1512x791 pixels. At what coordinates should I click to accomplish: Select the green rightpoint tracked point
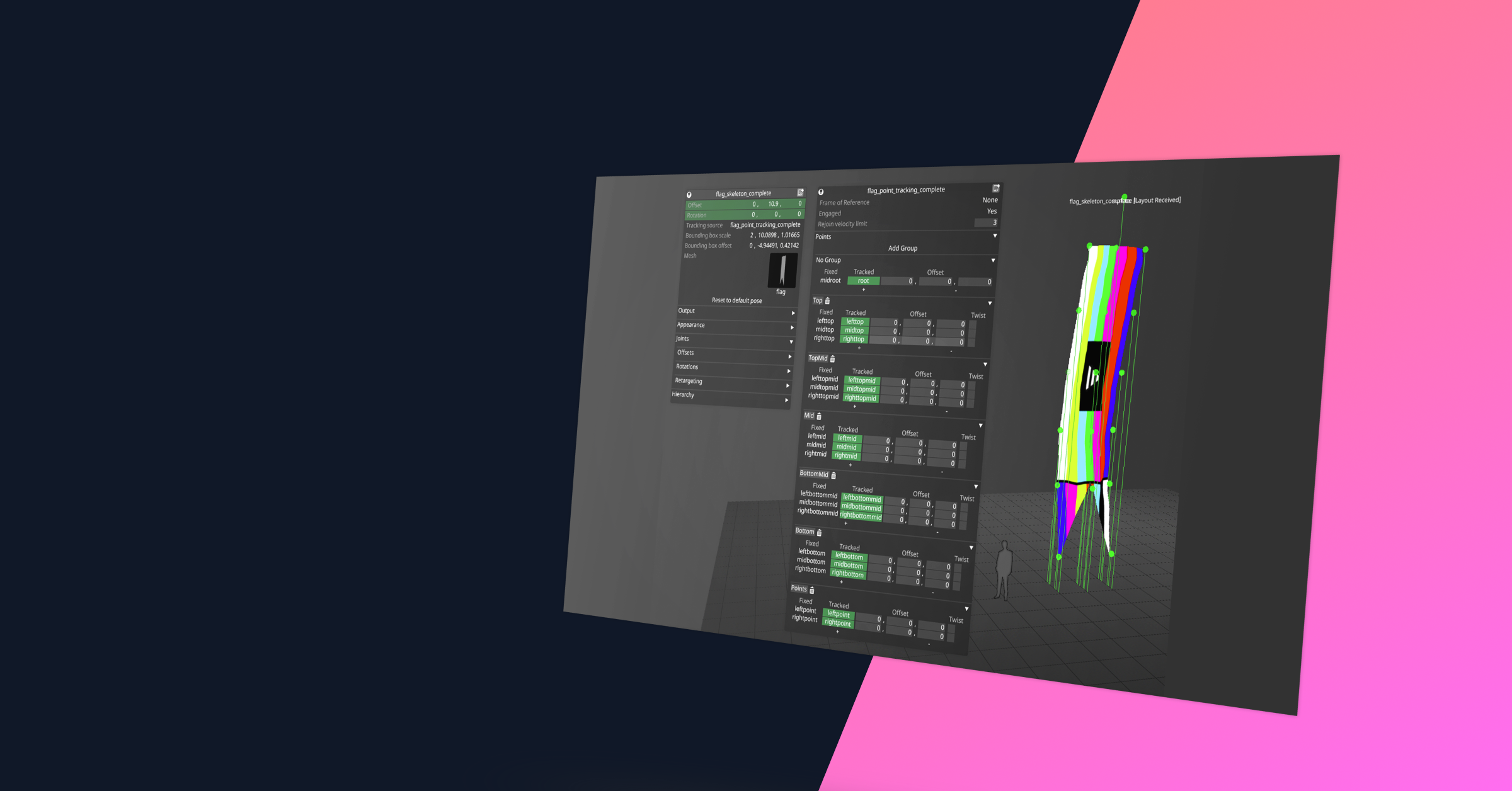pyautogui.click(x=837, y=623)
